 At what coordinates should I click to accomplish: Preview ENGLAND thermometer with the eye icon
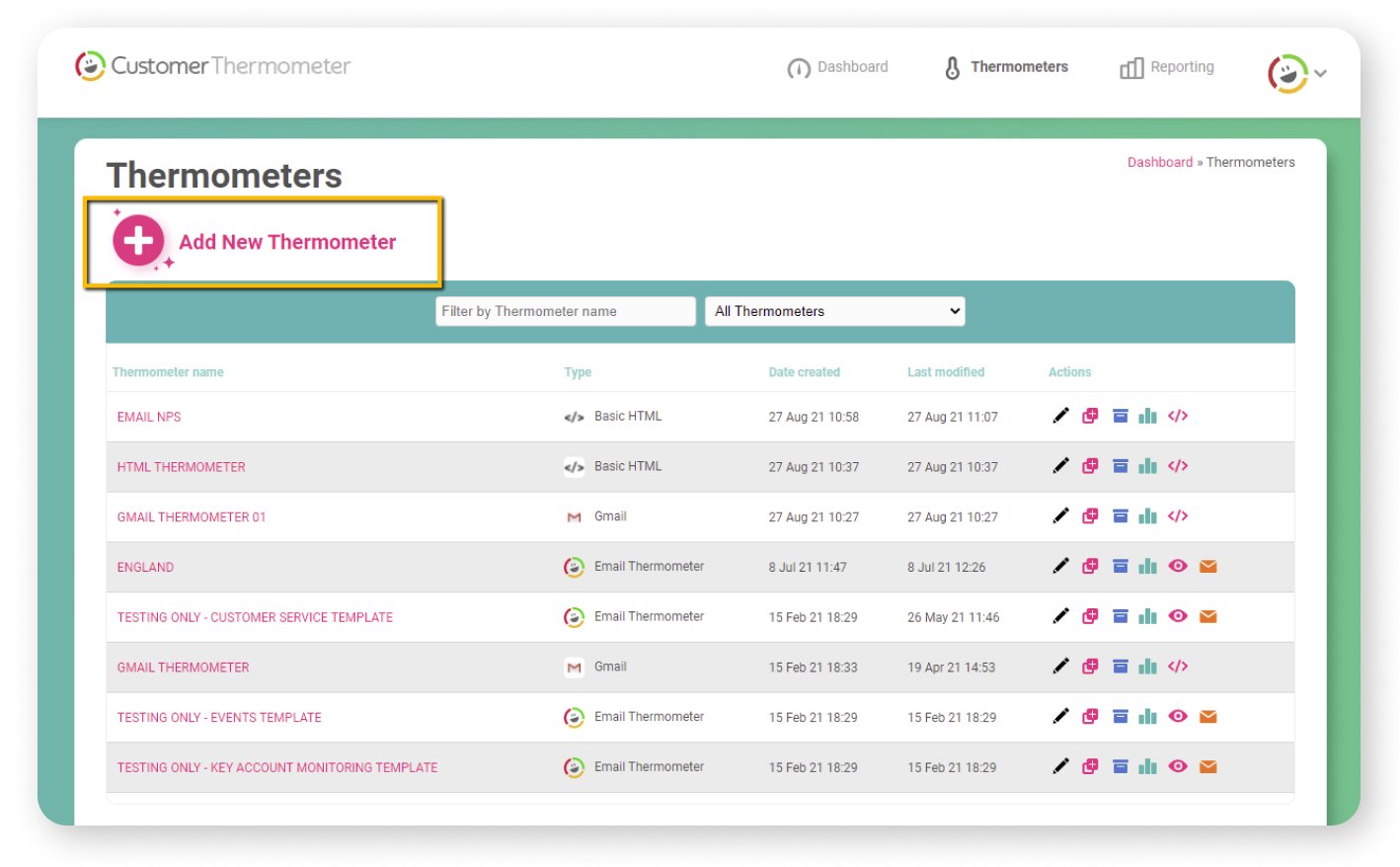pyautogui.click(x=1177, y=566)
